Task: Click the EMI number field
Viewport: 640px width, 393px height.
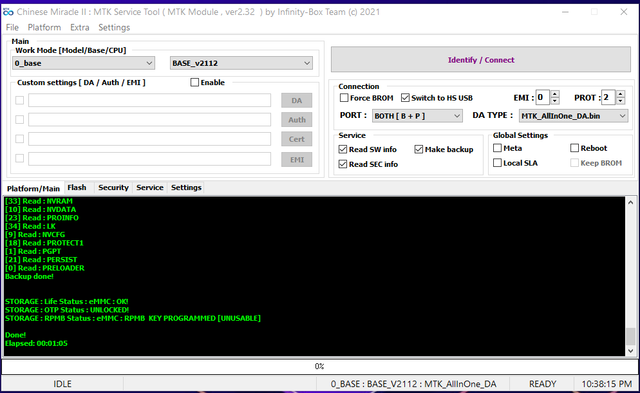Action: [542, 98]
